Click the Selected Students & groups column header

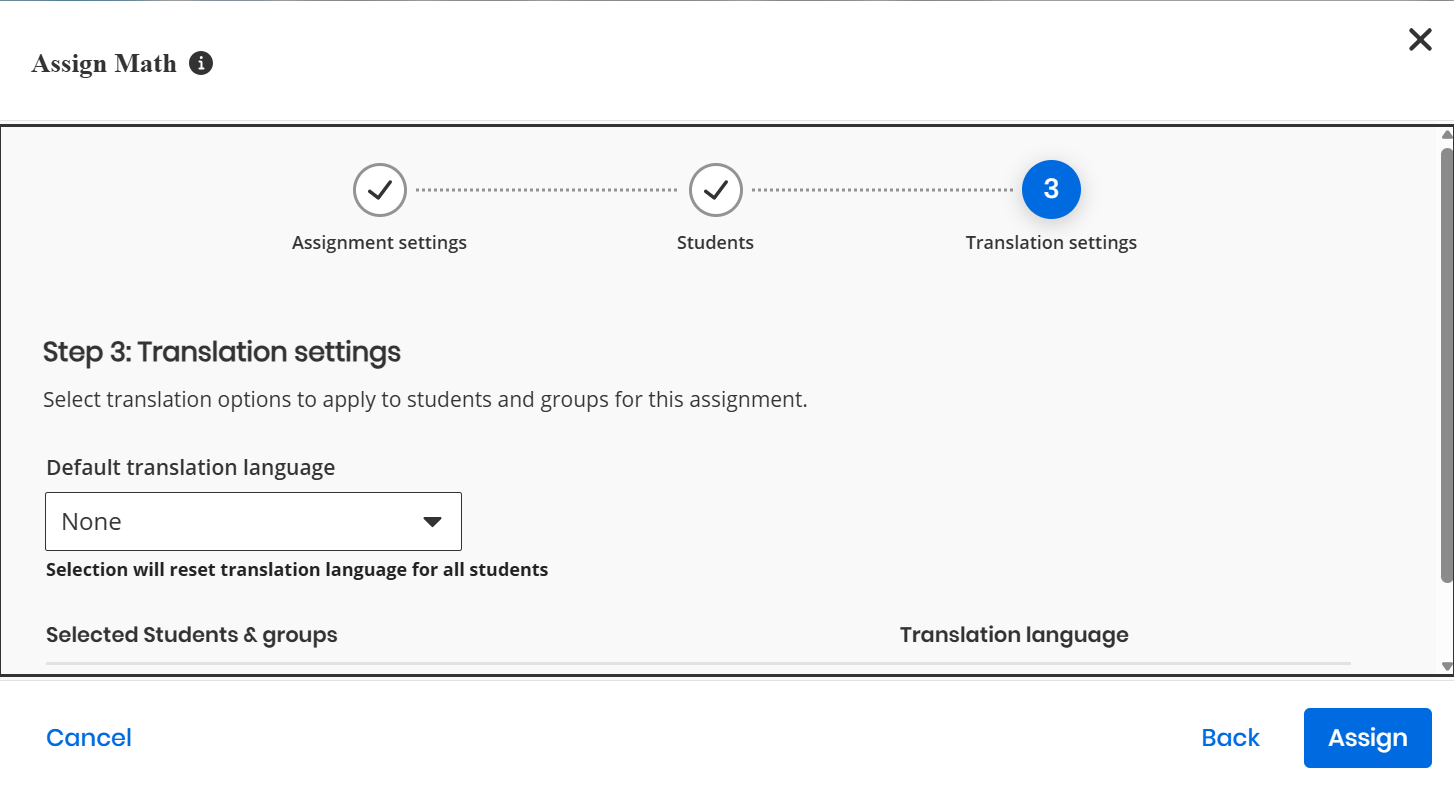point(192,635)
